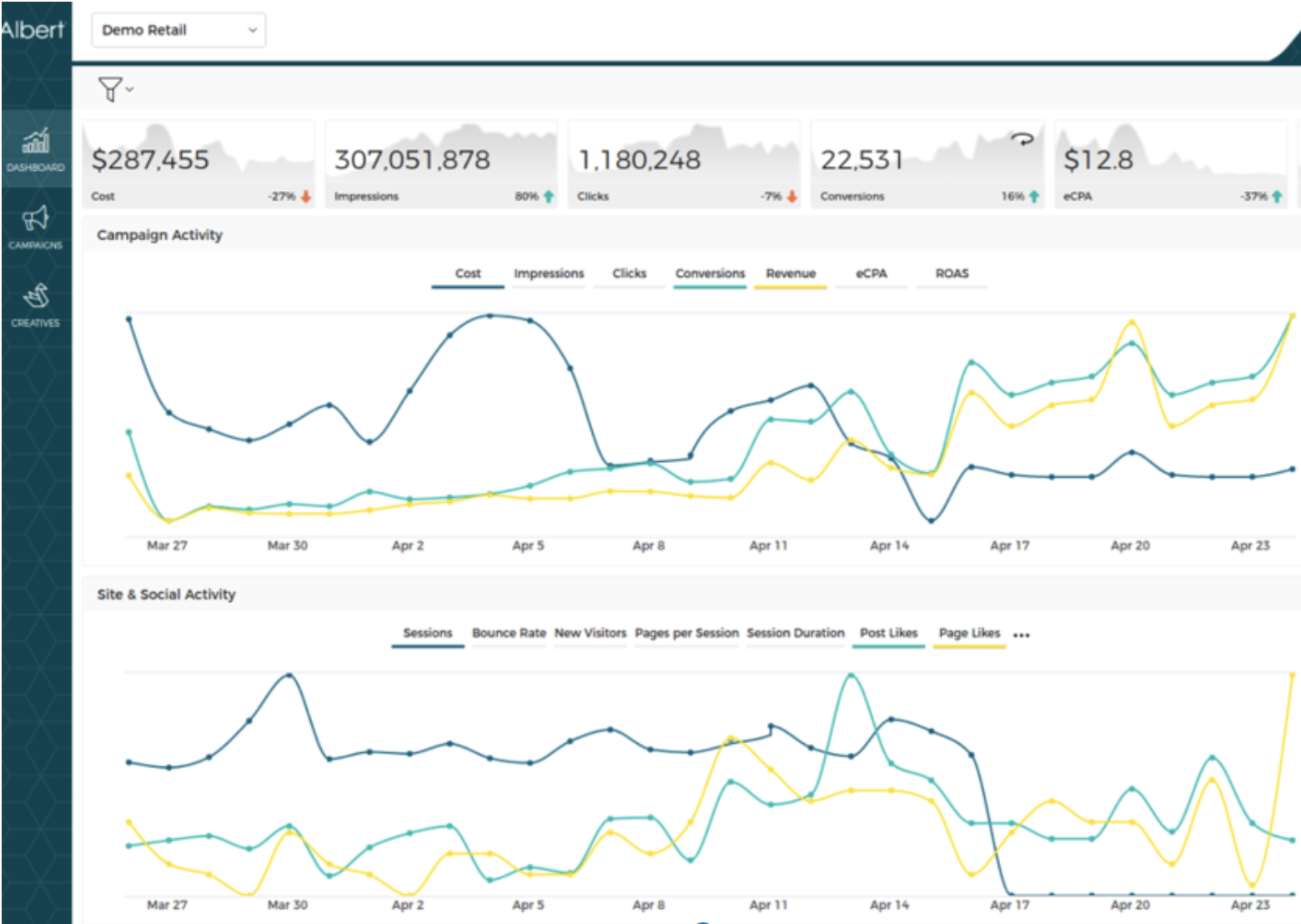Click the redo arrow on Conversions card

[x=1022, y=139]
